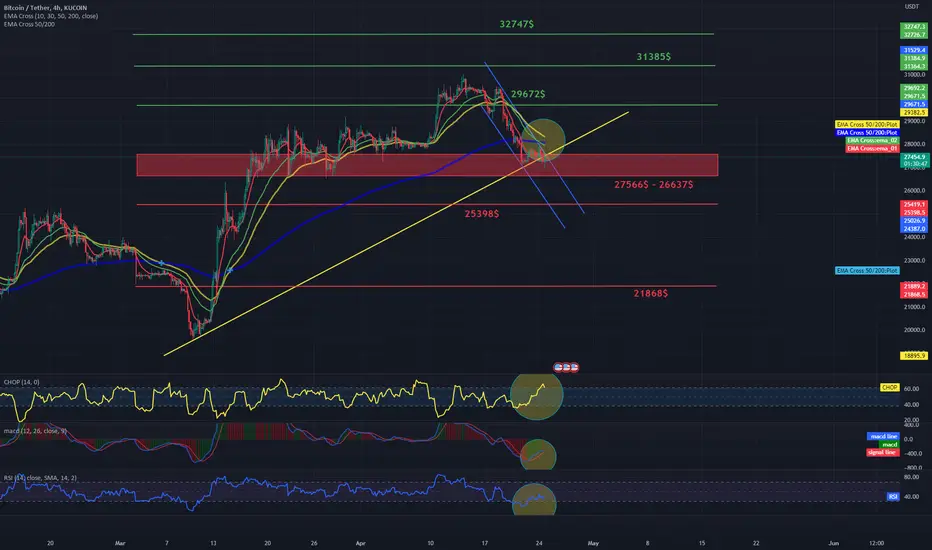Click the blue macd line axis label
The image size is (932, 550).
(883, 436)
